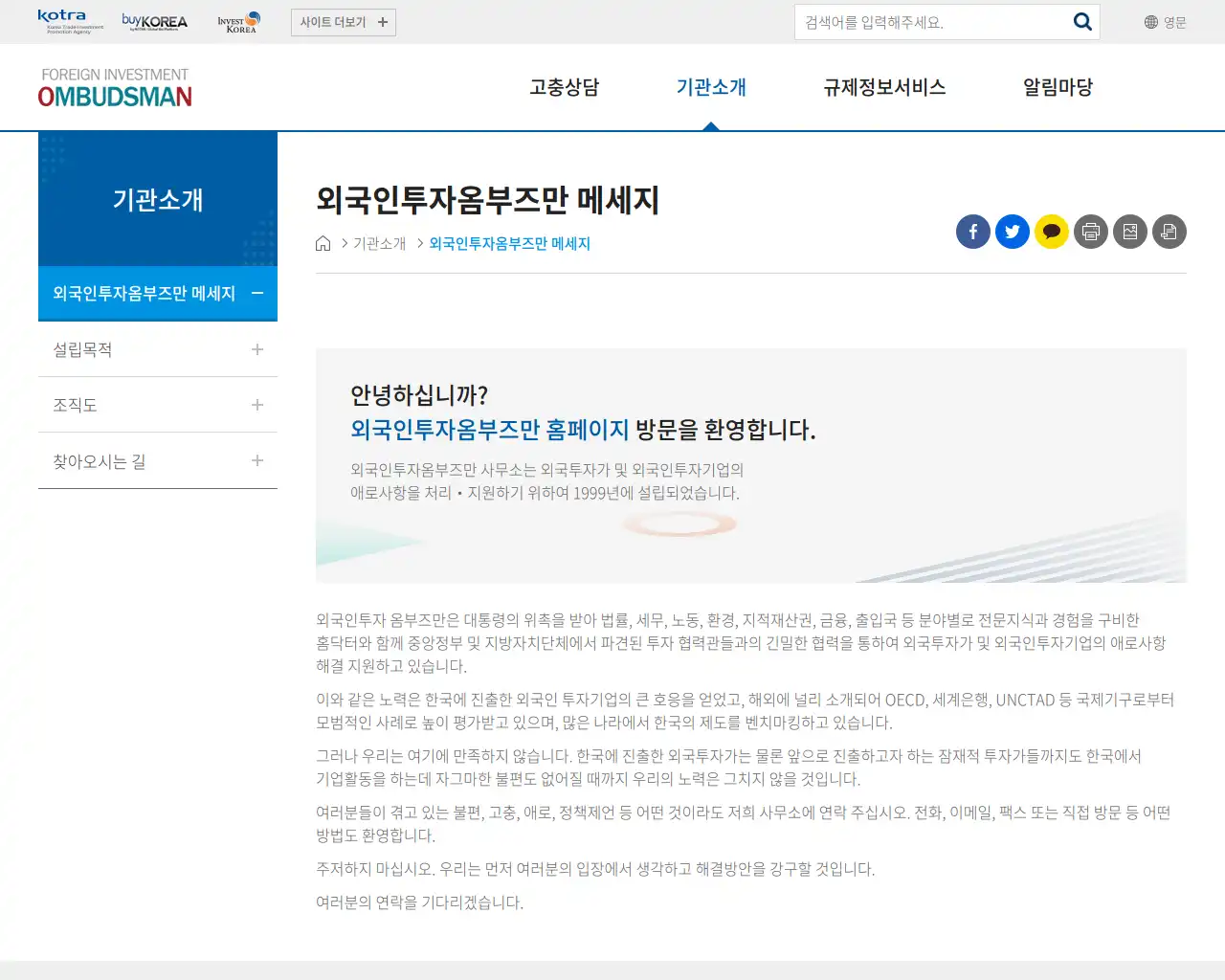Switch language using the 영문 globe option
Viewport: 1225px width, 980px height.
click(1162, 21)
